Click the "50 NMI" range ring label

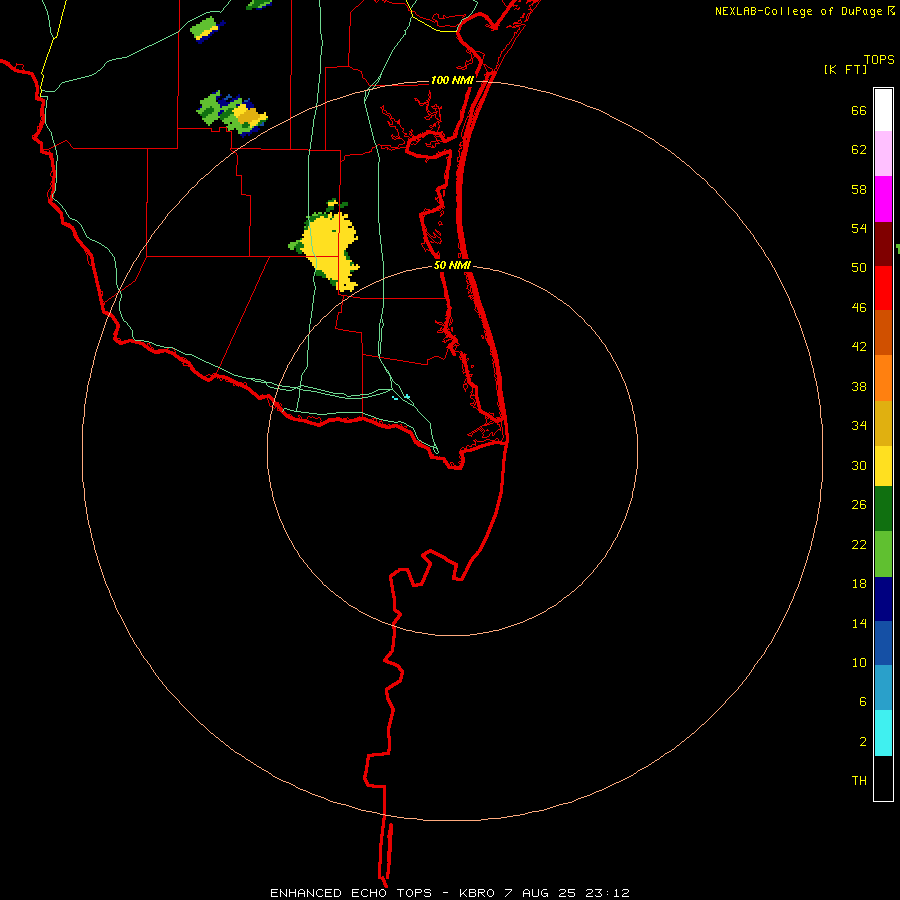(x=452, y=265)
